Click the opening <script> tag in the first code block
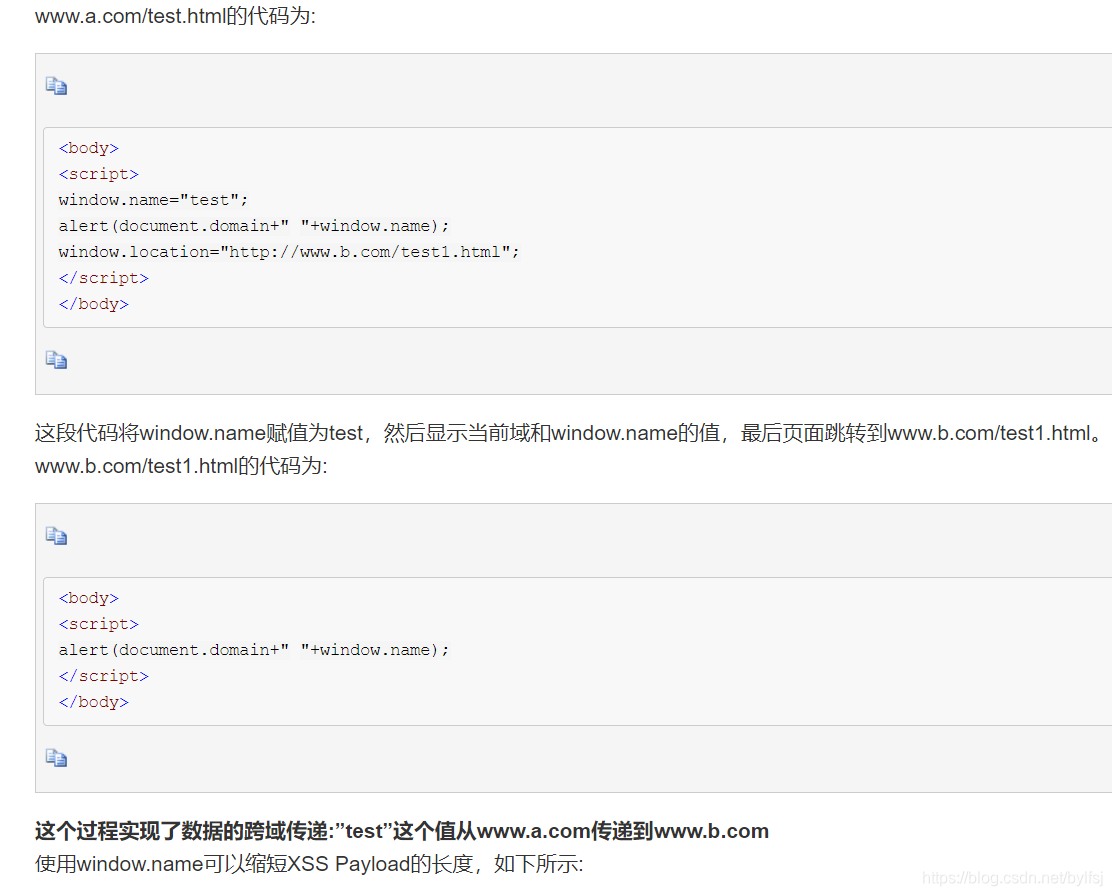 (x=99, y=175)
